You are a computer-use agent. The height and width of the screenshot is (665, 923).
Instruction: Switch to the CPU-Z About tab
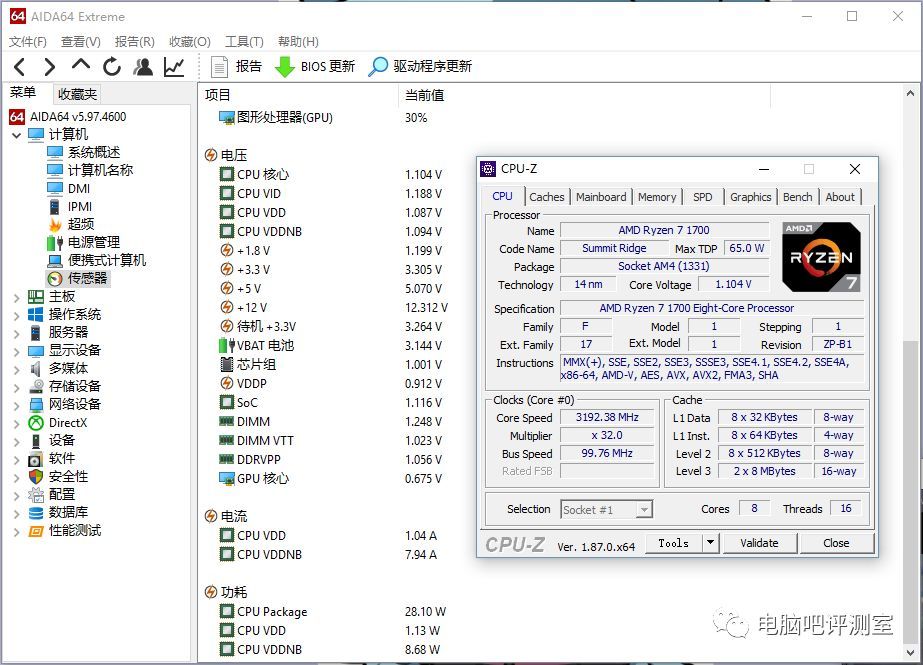pyautogui.click(x=840, y=197)
